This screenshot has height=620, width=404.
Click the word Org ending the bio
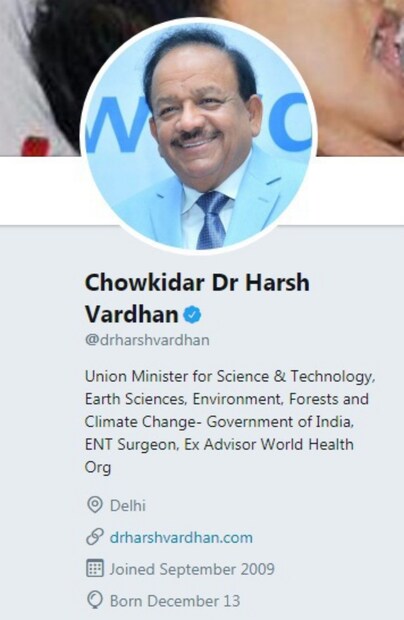tap(98, 468)
